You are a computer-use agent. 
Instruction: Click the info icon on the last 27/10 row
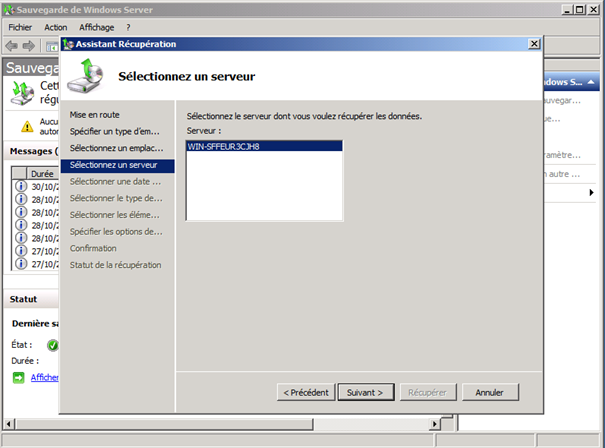coord(21,264)
